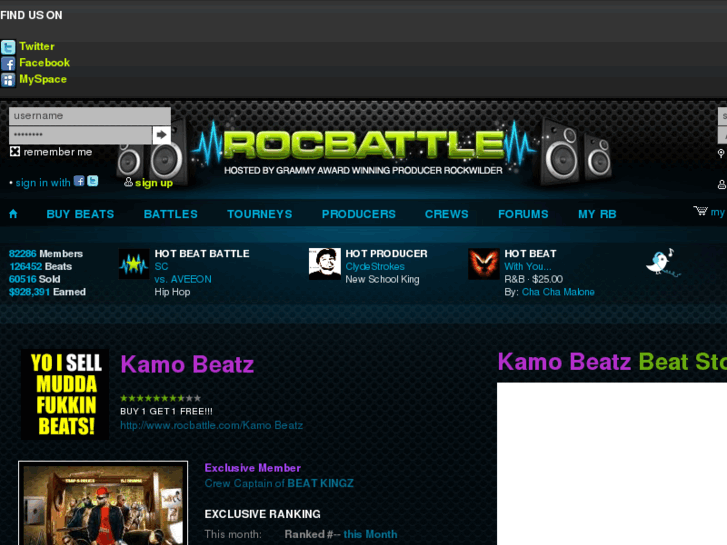
Task: Open the PRODUCERS menu
Action: (359, 214)
